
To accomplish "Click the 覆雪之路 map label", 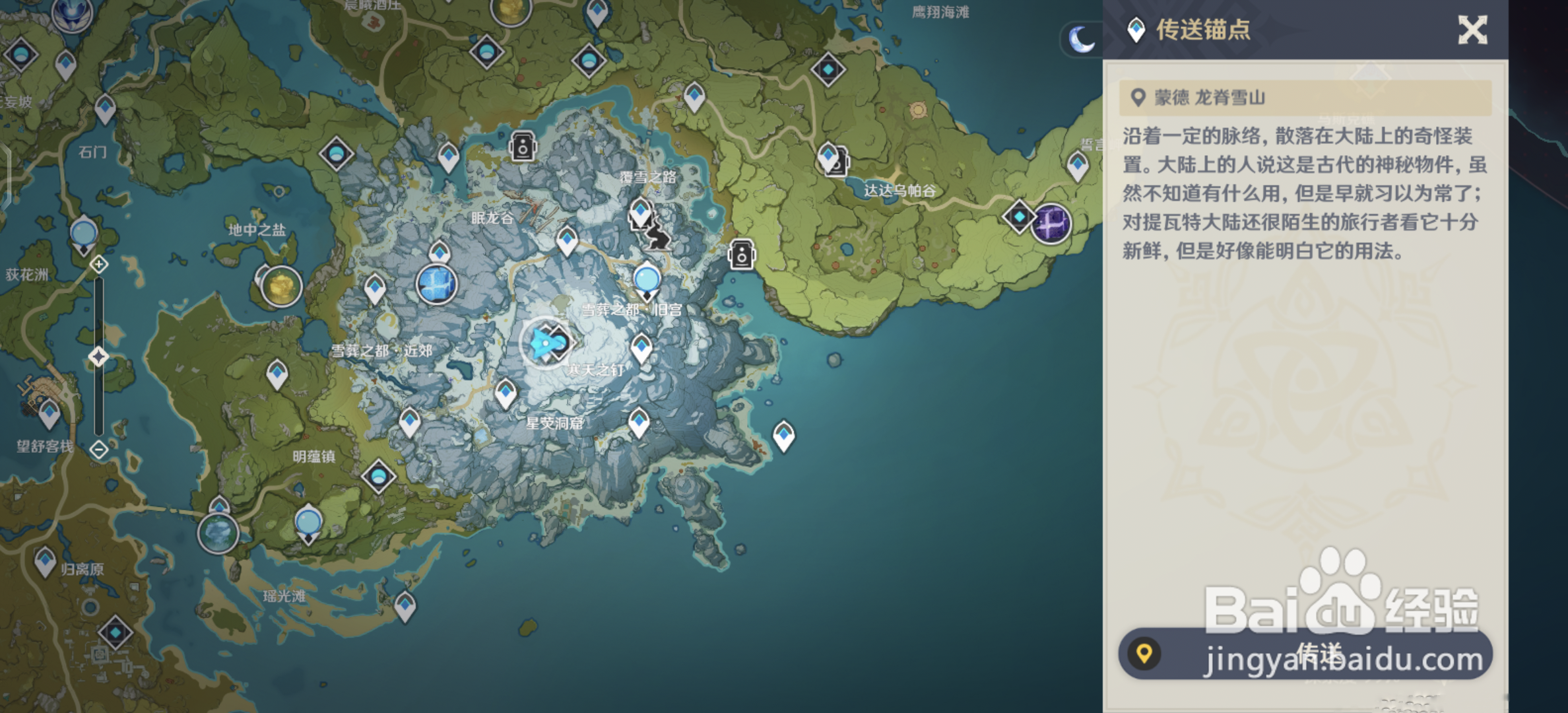I will (648, 177).
